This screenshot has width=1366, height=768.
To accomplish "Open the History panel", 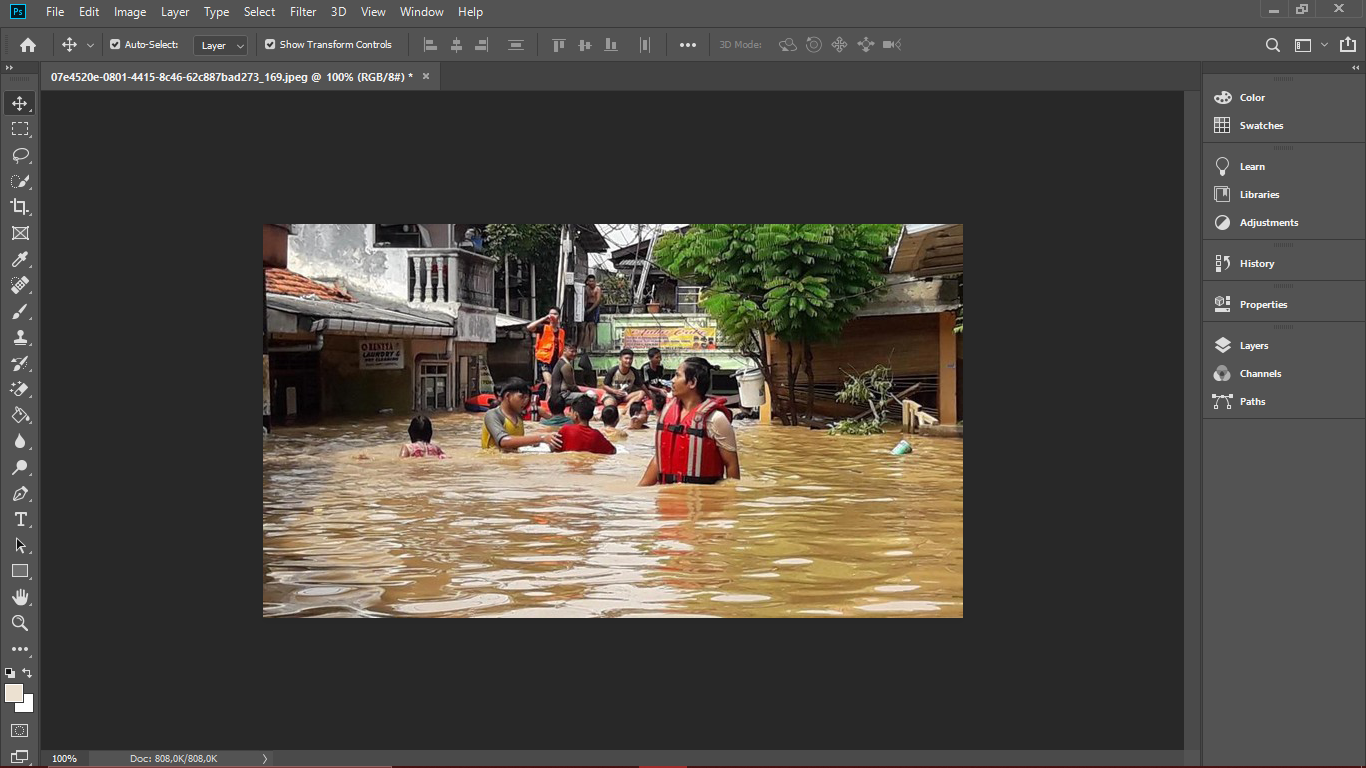I will 1256,263.
